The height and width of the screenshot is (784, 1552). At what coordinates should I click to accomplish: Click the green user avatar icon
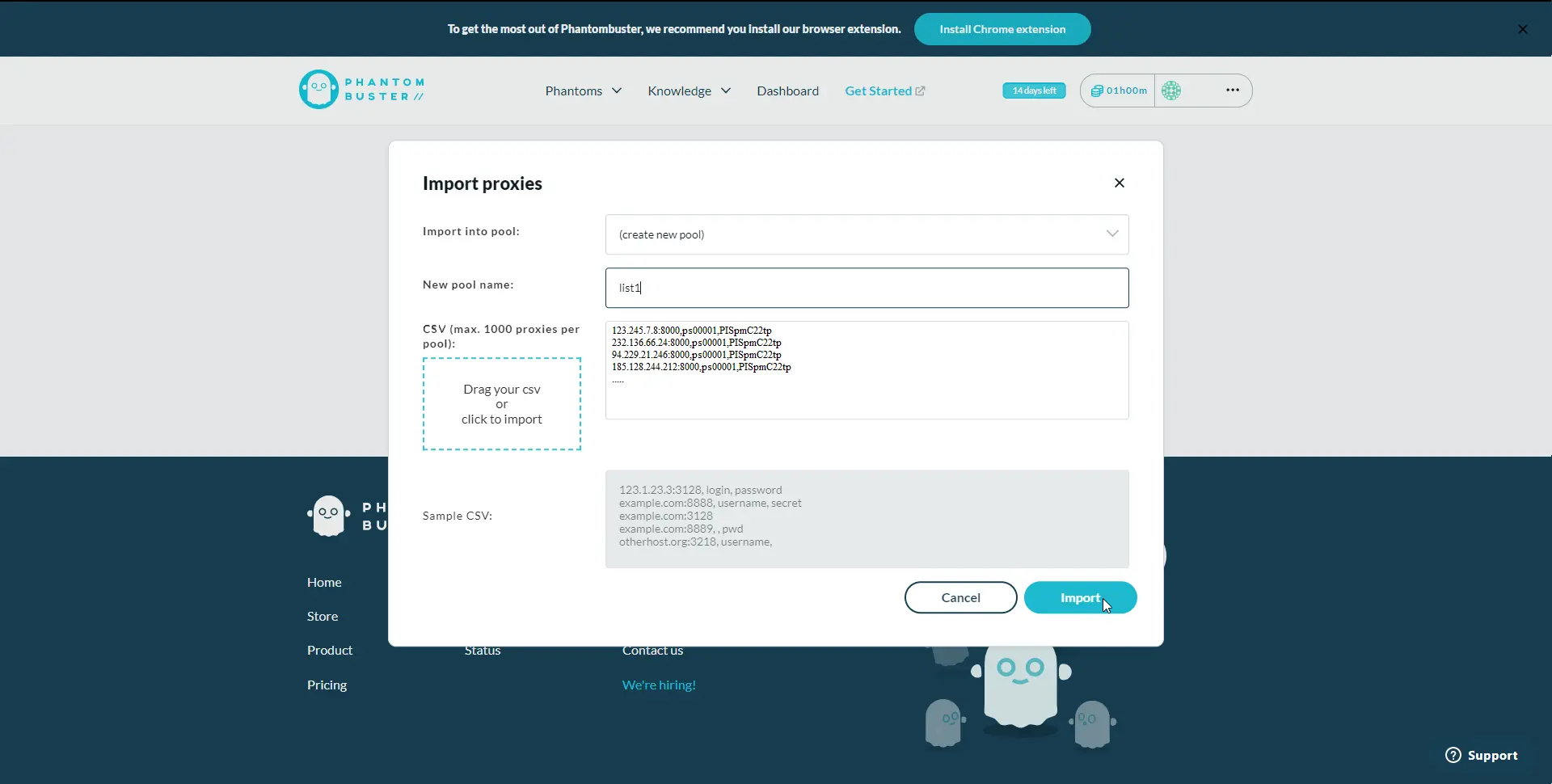tap(1171, 91)
